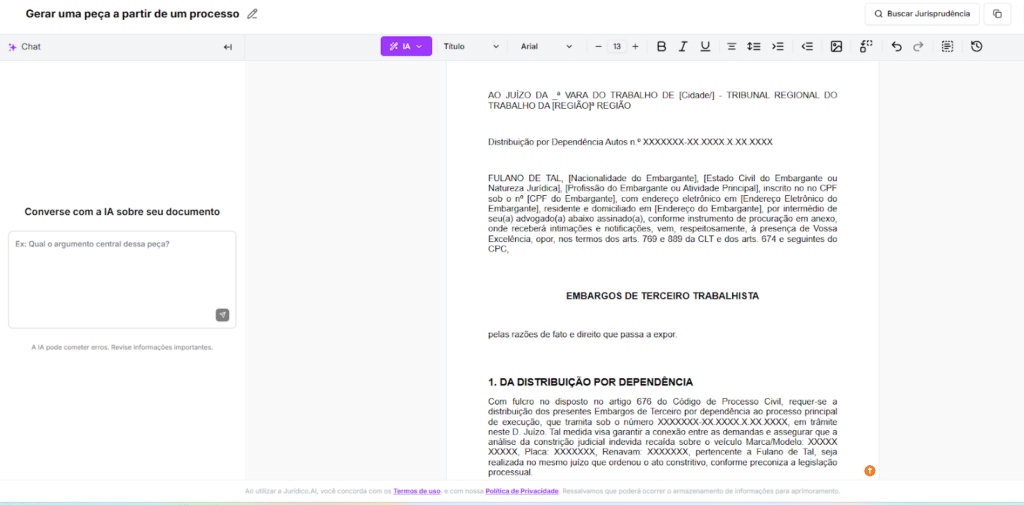Click the FULANO DE TAL name in document
The image size is (1024, 505).
coord(526,178)
